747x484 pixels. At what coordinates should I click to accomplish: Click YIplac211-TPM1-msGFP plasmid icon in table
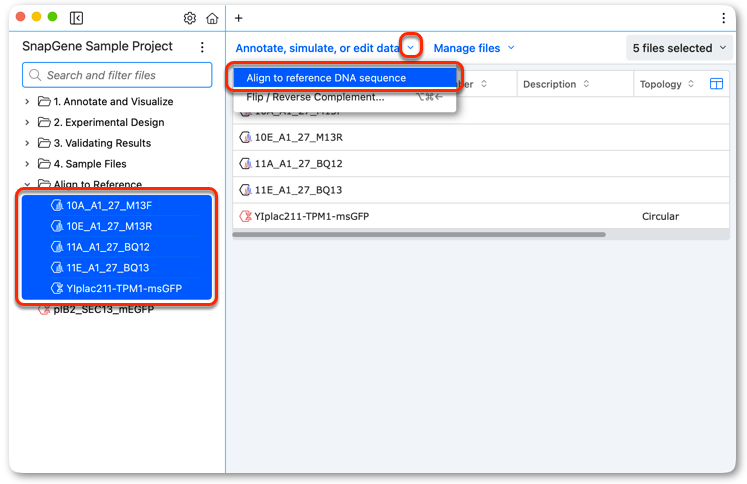(x=245, y=216)
